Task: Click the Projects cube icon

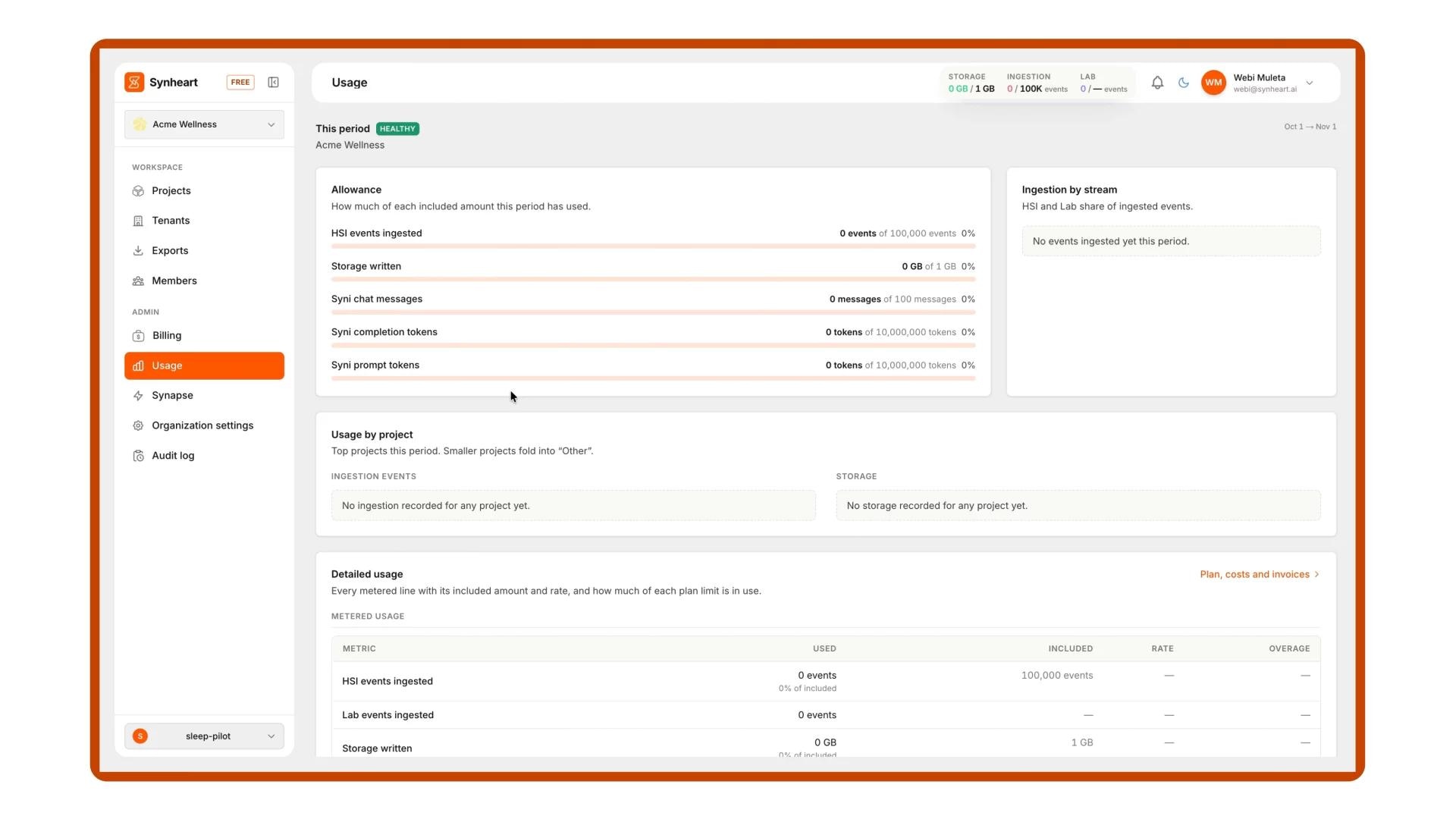Action: click(x=138, y=191)
